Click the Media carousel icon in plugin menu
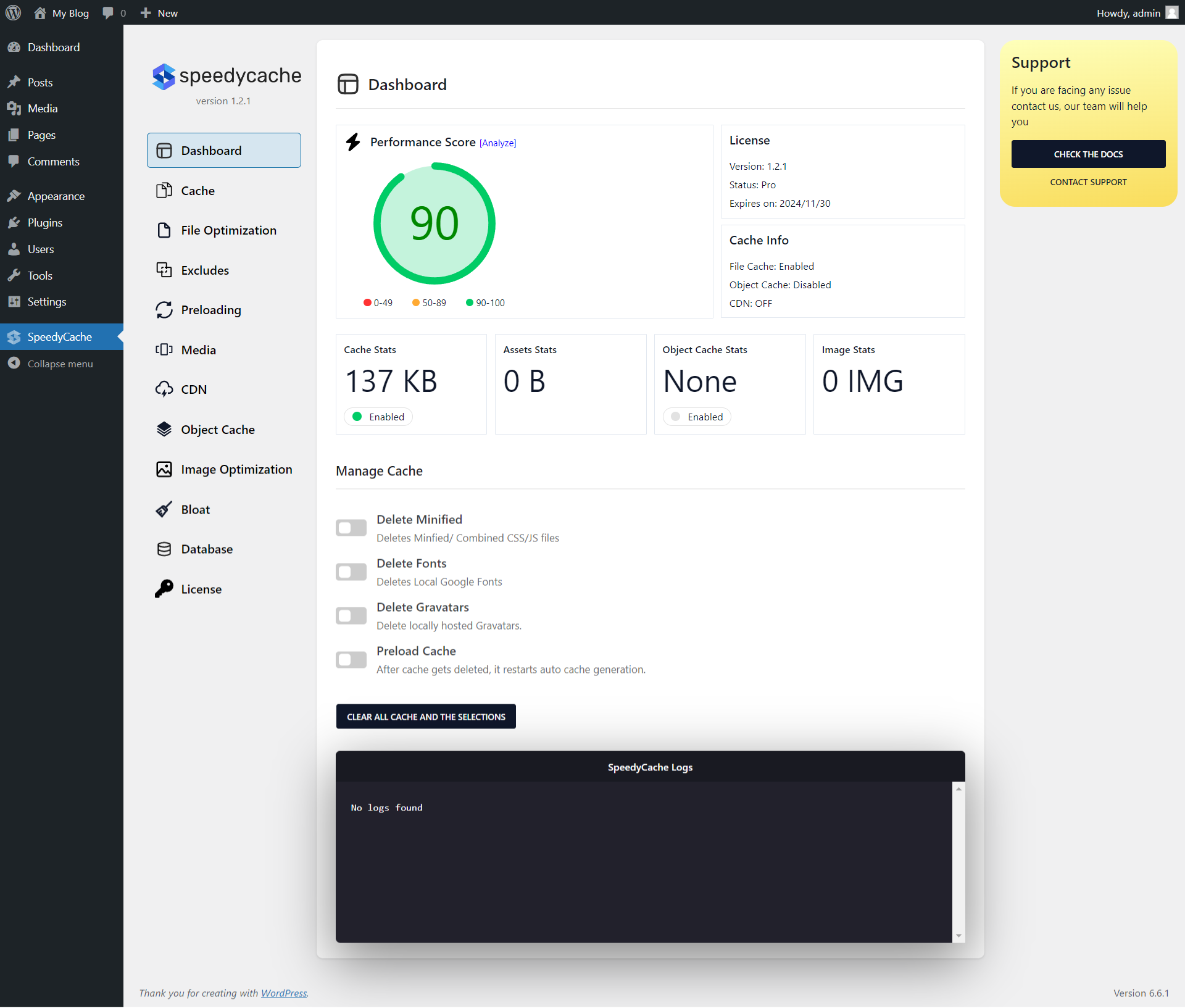The height and width of the screenshot is (1008, 1185). 164,350
